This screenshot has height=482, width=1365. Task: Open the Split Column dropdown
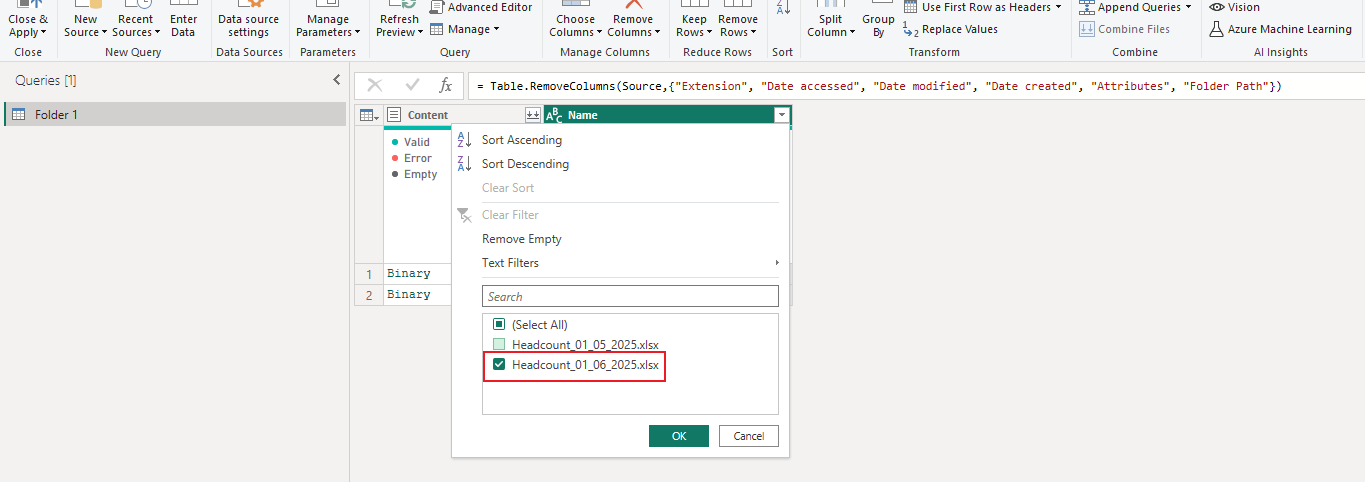coord(852,33)
